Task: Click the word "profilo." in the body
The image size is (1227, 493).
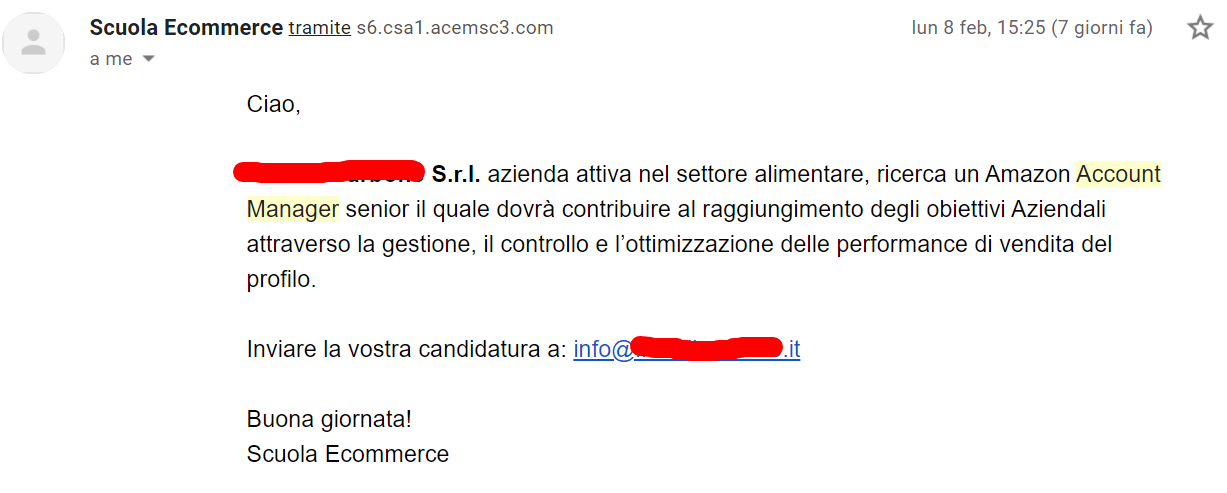Action: (x=281, y=280)
